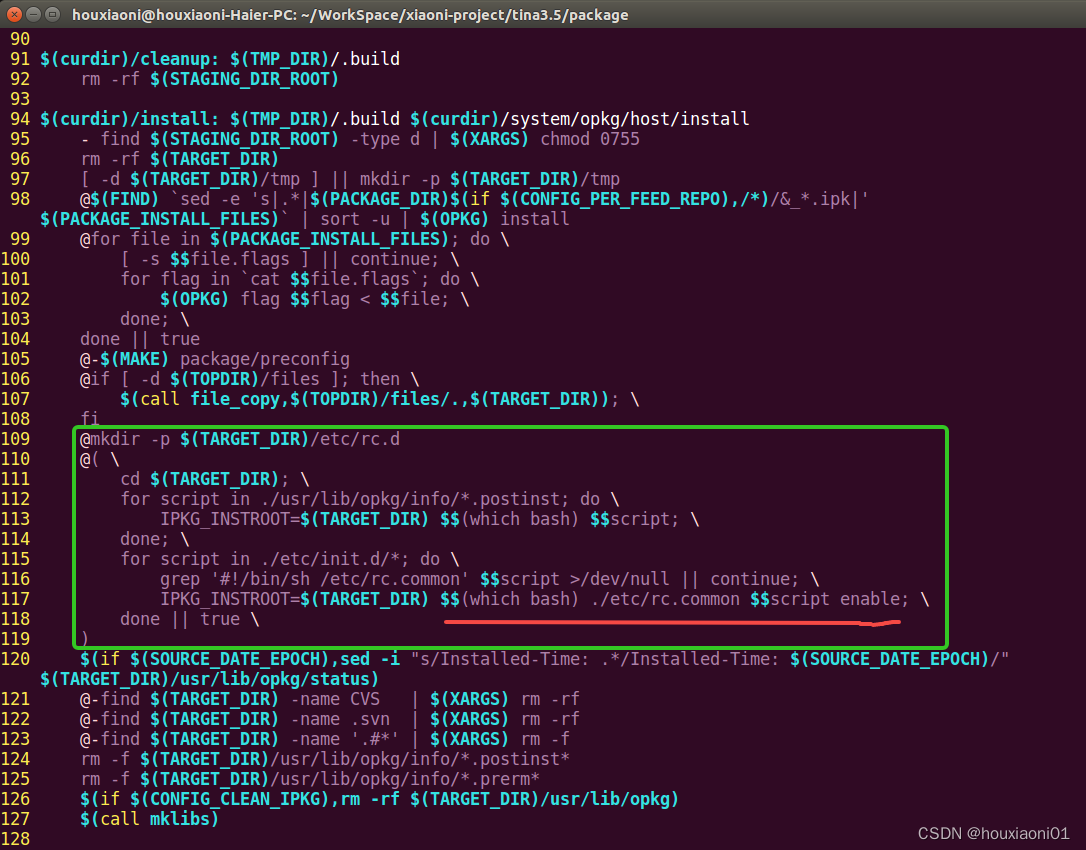Click '$(CONFIG_CLEAN_IPKG)' on line 126
1086x850 pixels.
tap(230, 800)
